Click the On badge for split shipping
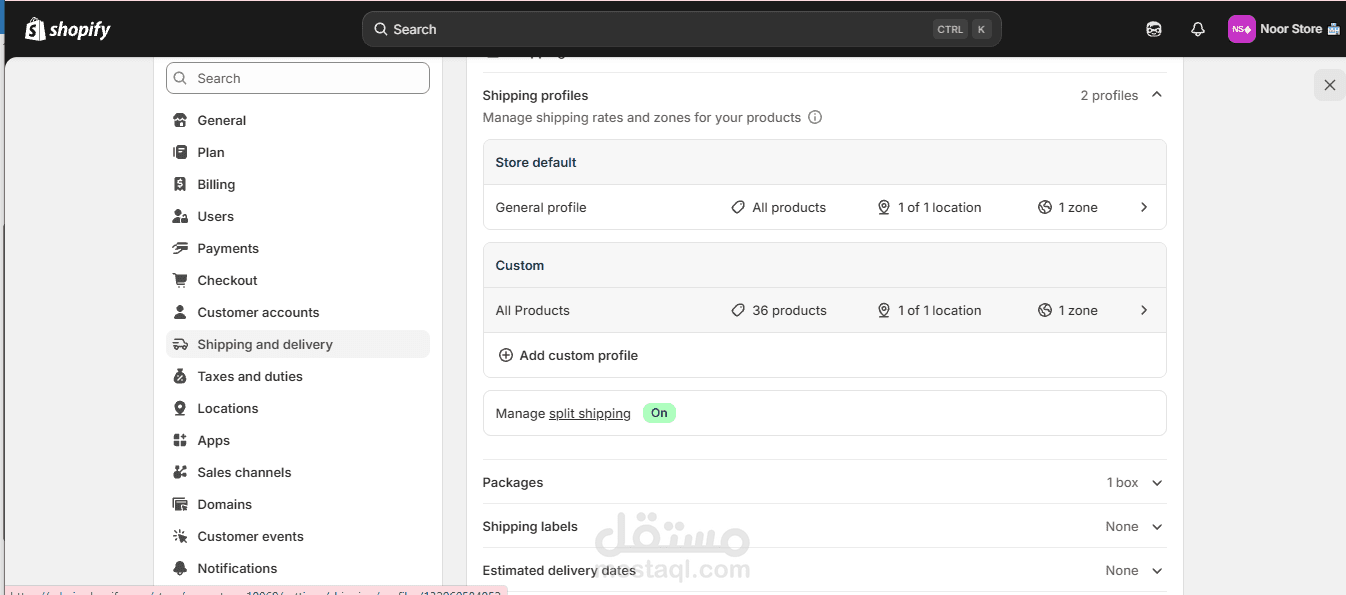 pyautogui.click(x=659, y=413)
